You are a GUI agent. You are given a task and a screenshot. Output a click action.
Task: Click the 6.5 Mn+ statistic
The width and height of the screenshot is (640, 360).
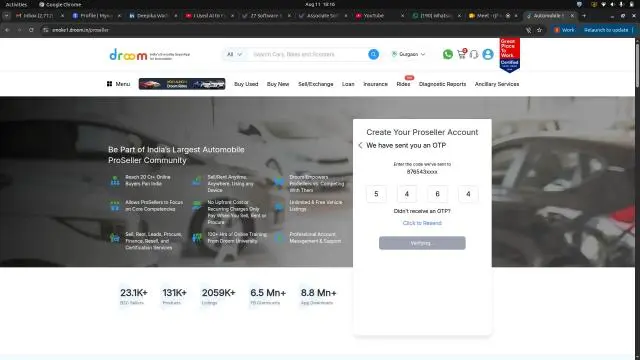(268, 293)
